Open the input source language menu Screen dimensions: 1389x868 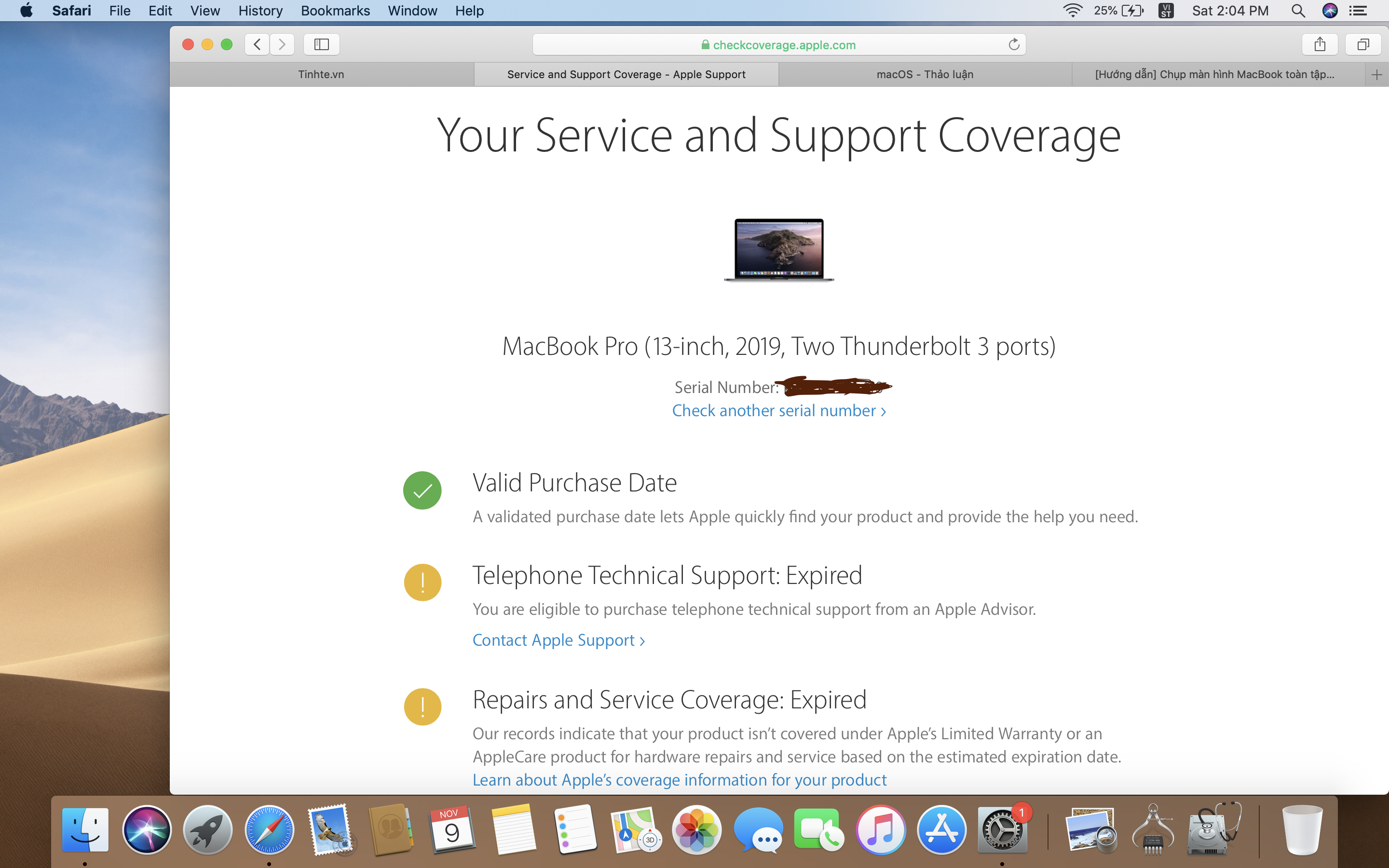pos(1166,10)
